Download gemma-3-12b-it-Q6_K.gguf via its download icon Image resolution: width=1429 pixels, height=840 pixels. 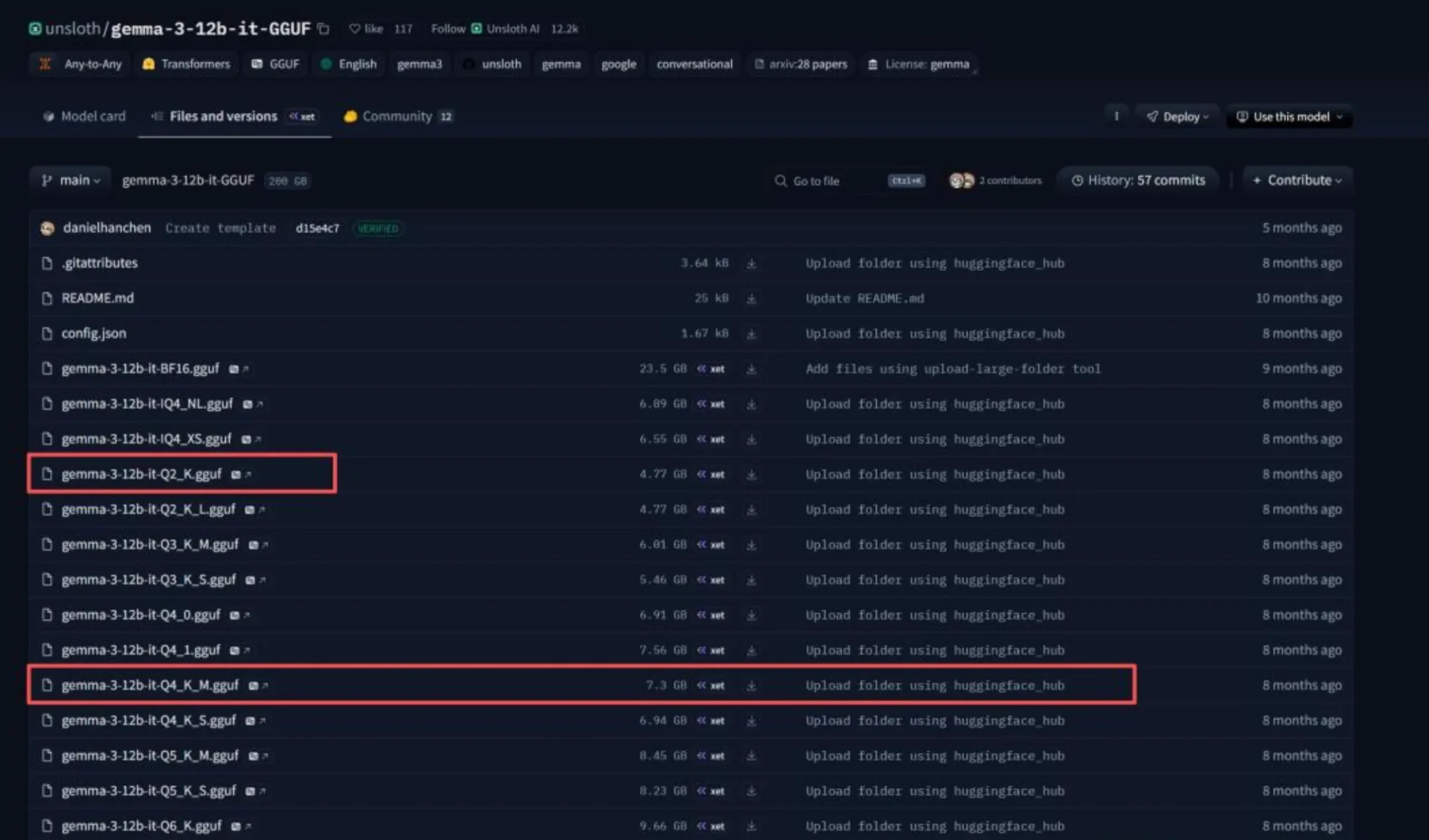click(751, 826)
